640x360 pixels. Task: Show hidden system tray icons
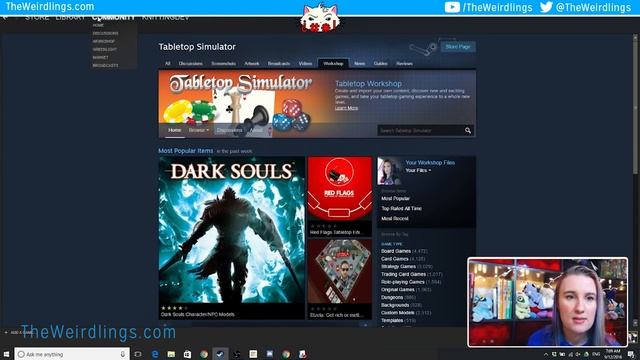point(546,354)
